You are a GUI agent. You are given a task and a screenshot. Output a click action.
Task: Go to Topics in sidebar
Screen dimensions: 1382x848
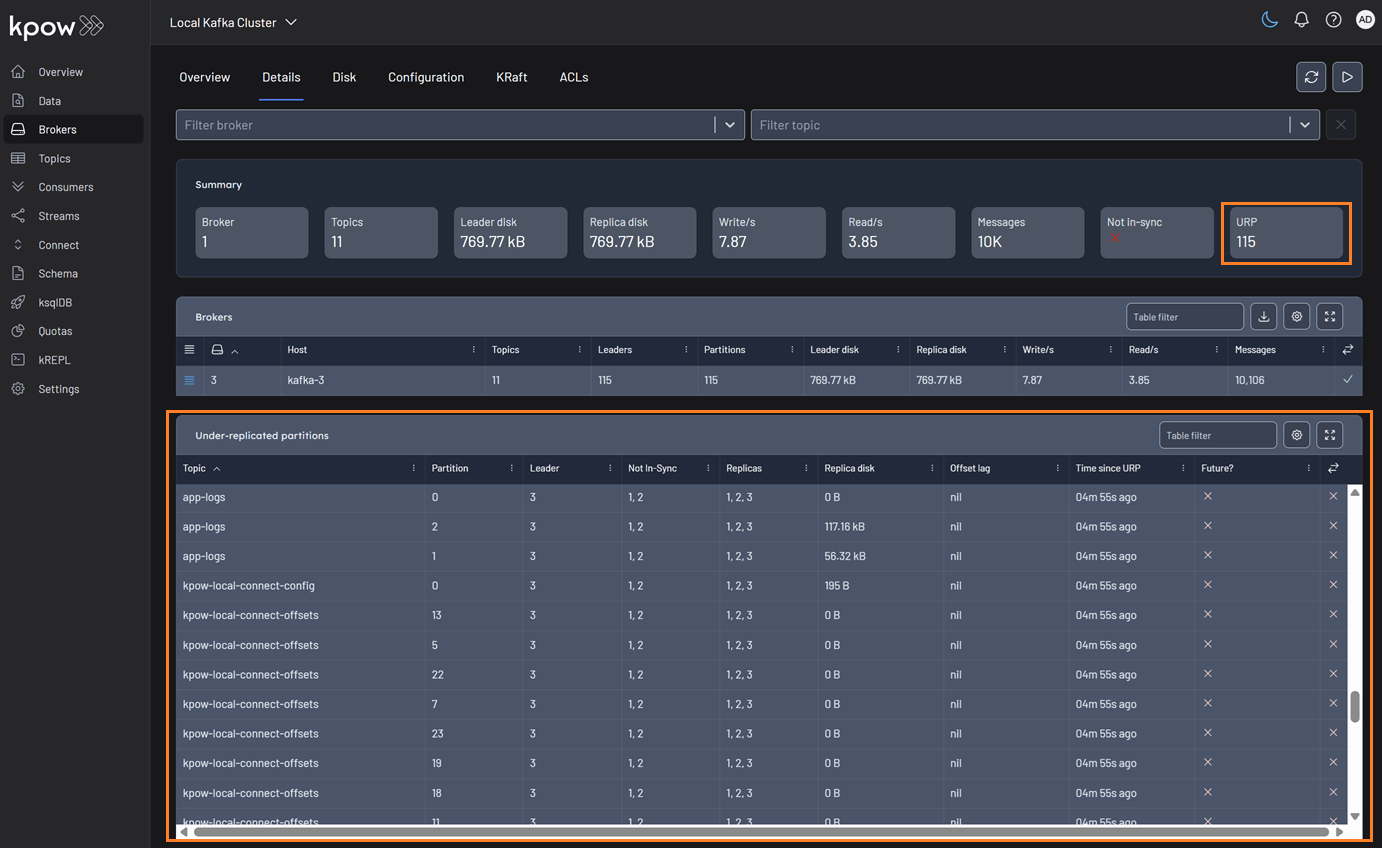[x=54, y=158]
